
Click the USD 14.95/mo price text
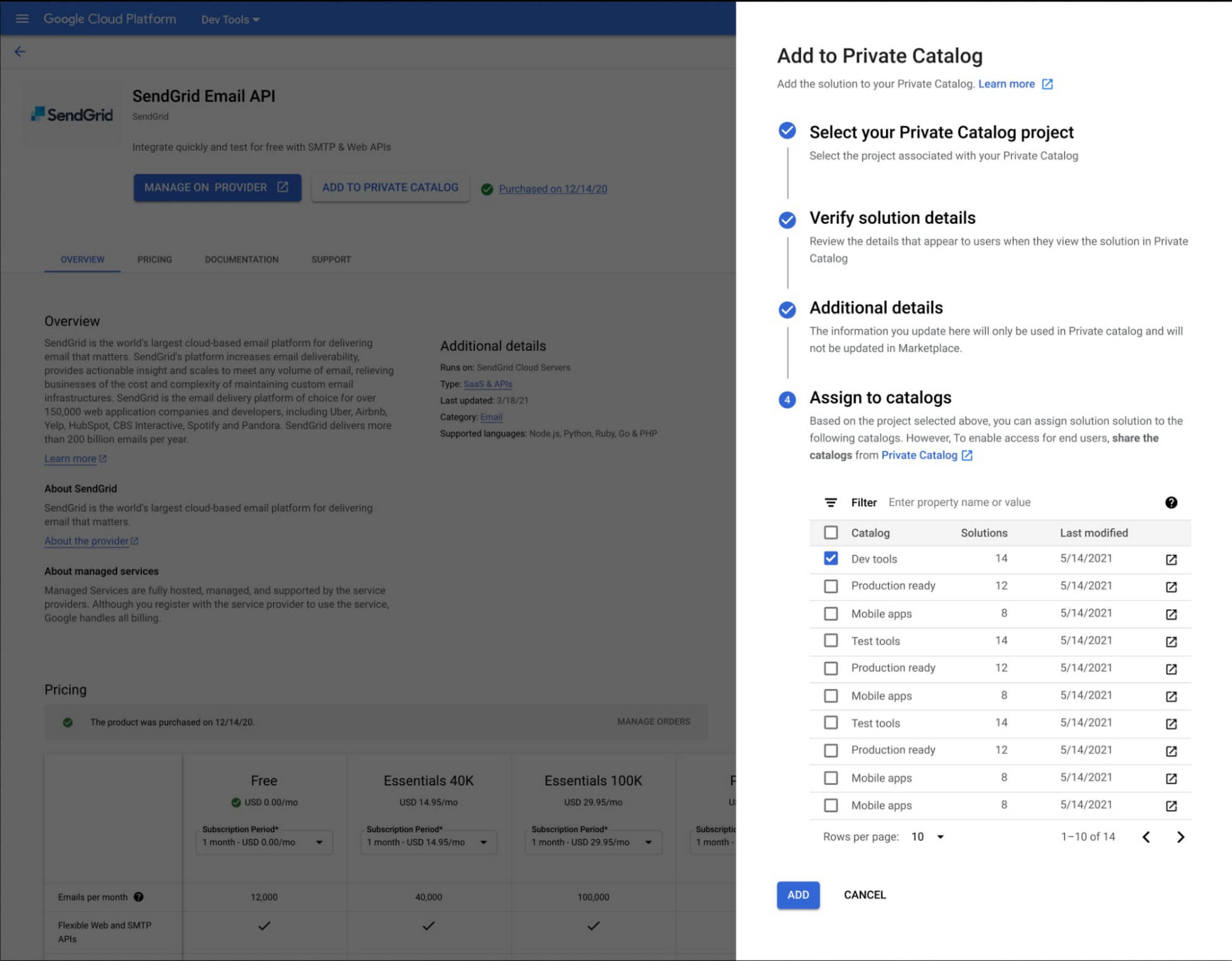coord(429,802)
